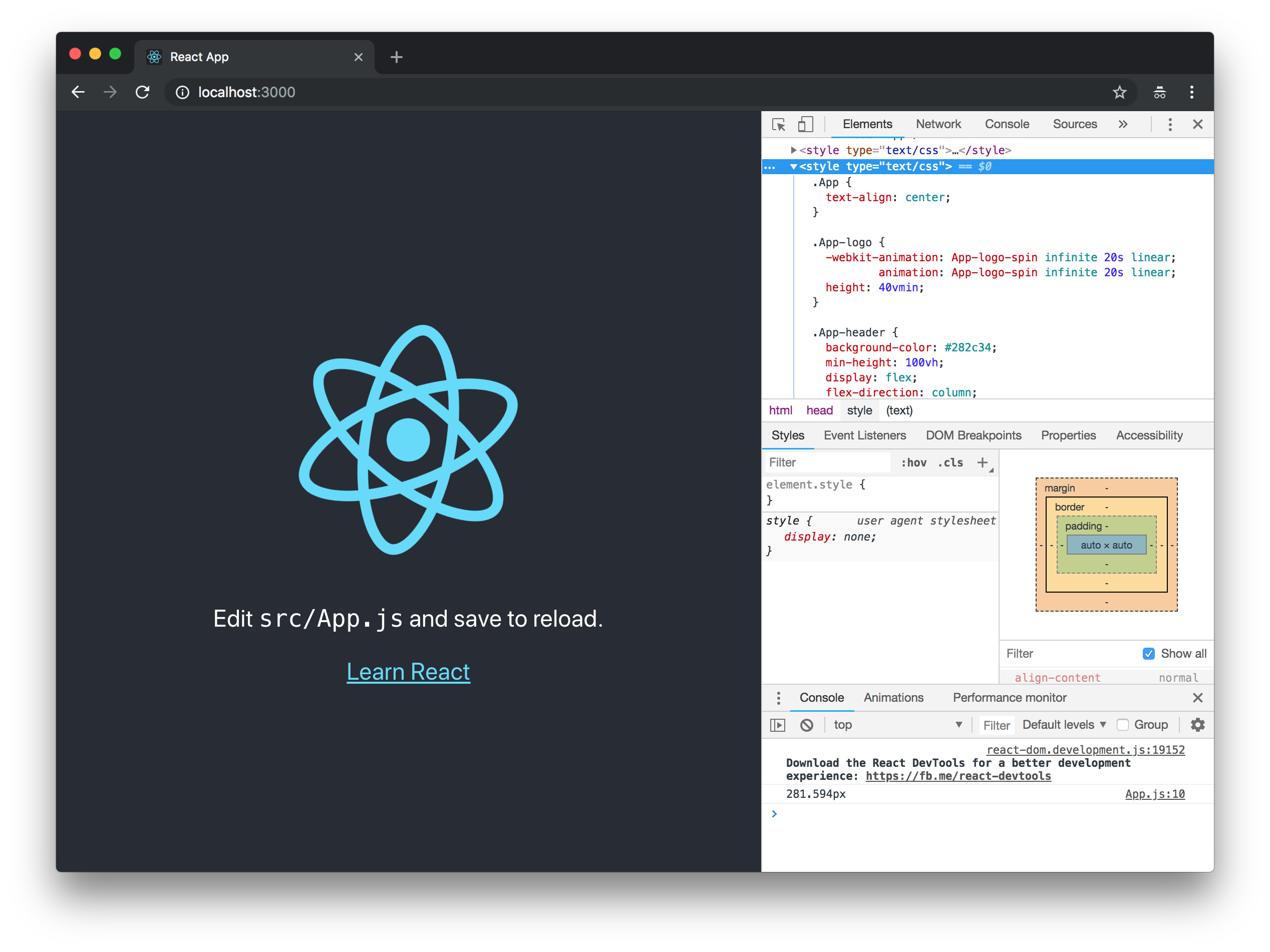1270x952 pixels.
Task: Open the console drawer three-dot menu
Action: (x=779, y=698)
